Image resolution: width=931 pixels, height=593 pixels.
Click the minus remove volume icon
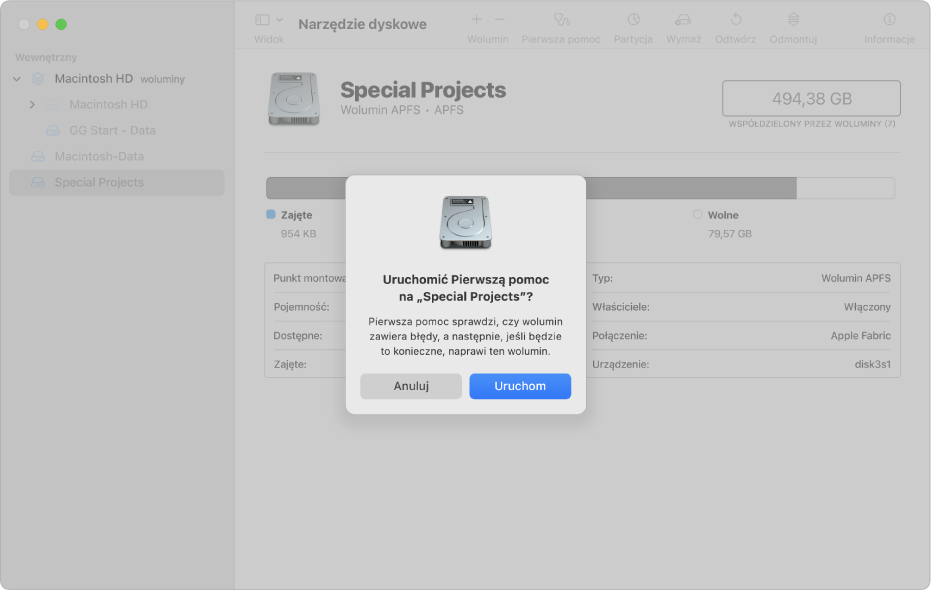[x=500, y=20]
